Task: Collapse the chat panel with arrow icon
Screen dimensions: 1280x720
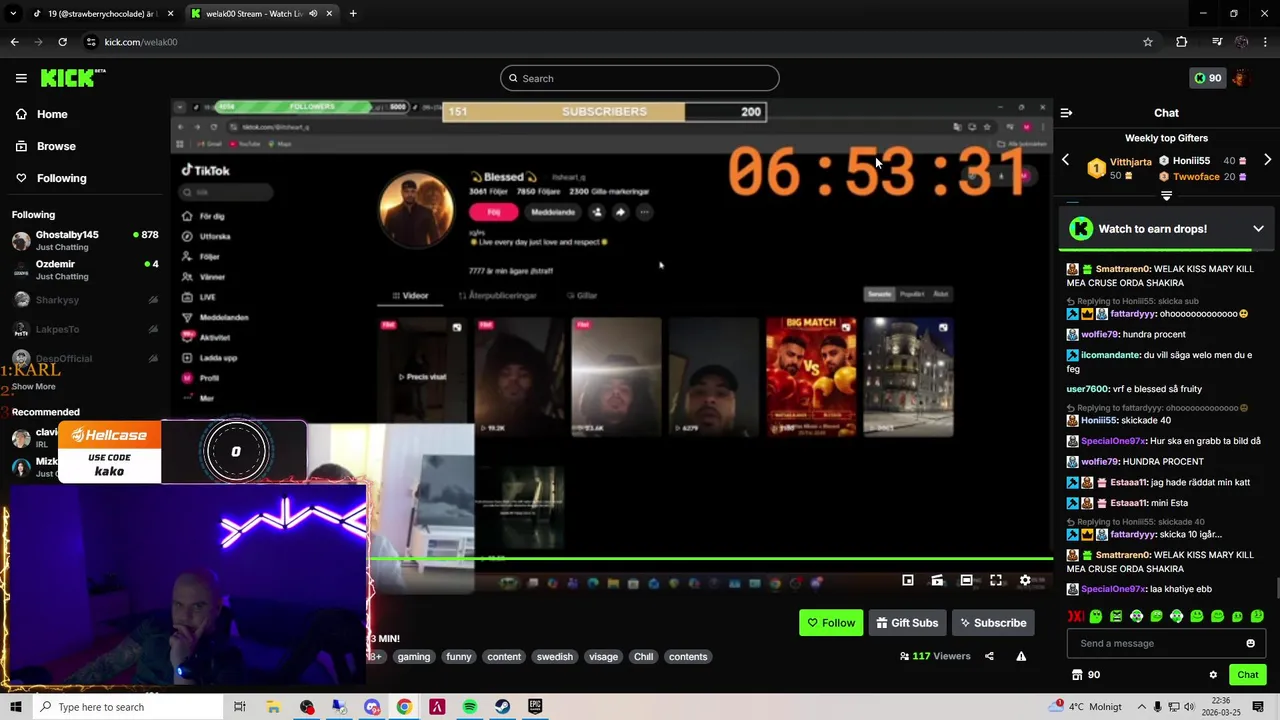Action: click(x=1066, y=113)
